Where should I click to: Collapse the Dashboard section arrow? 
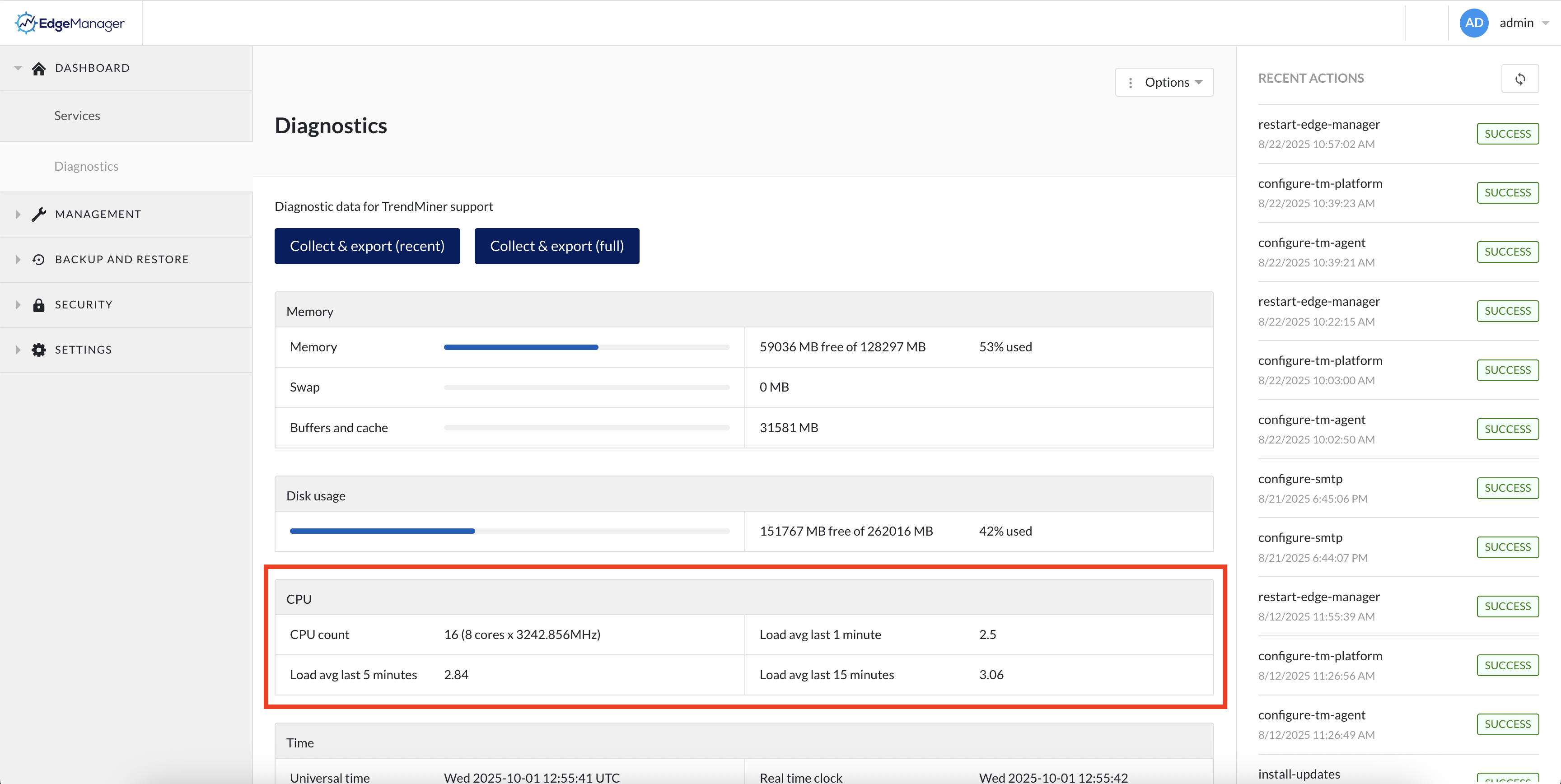(x=18, y=69)
